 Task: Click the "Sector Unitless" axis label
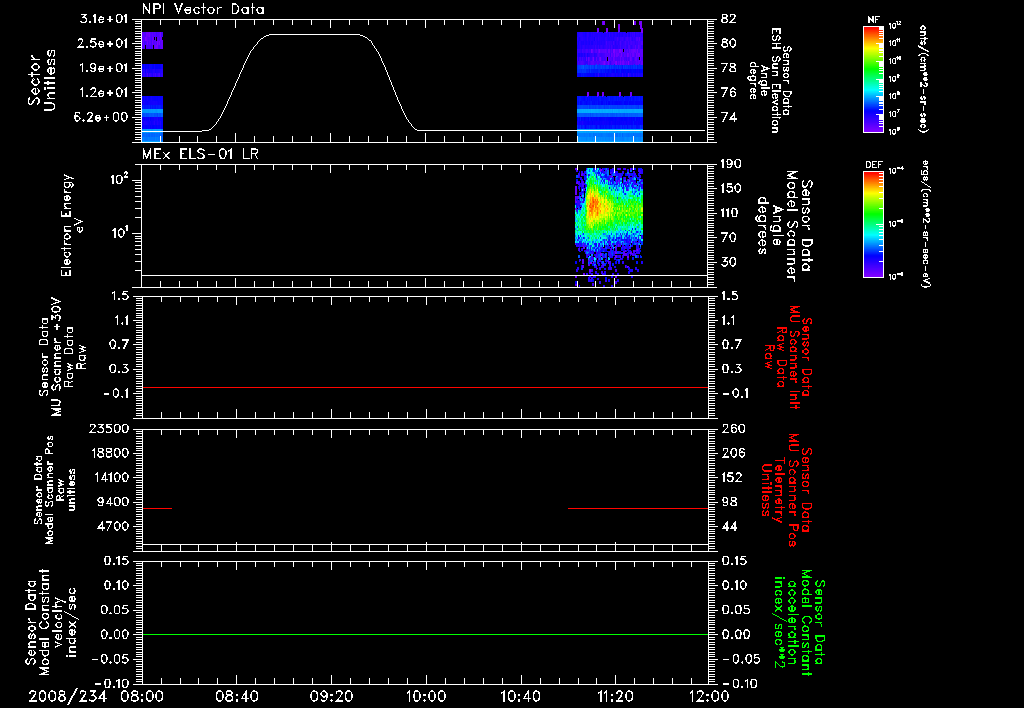coord(42,80)
